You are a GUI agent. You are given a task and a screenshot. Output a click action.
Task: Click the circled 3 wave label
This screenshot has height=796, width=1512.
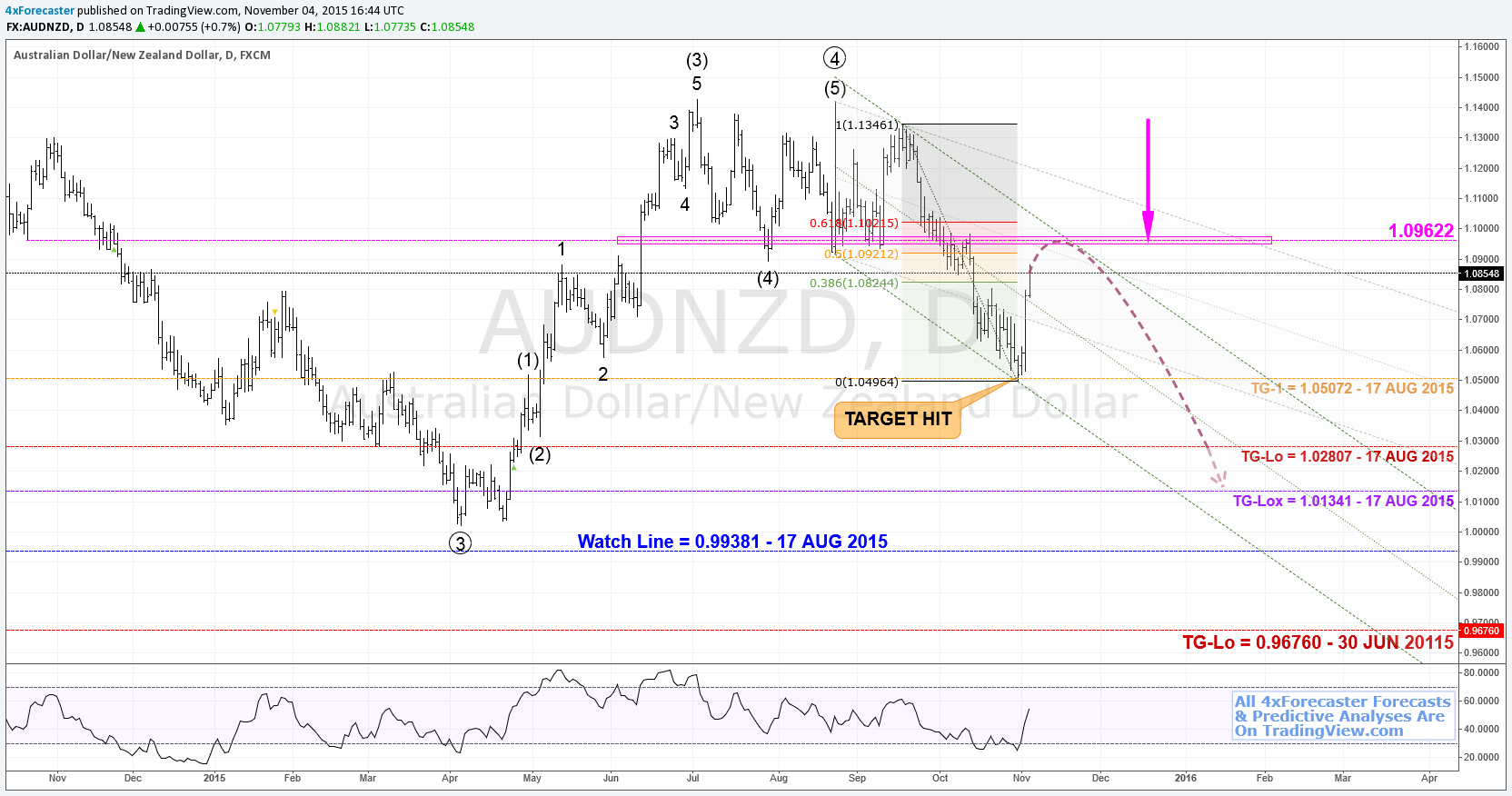click(x=461, y=543)
